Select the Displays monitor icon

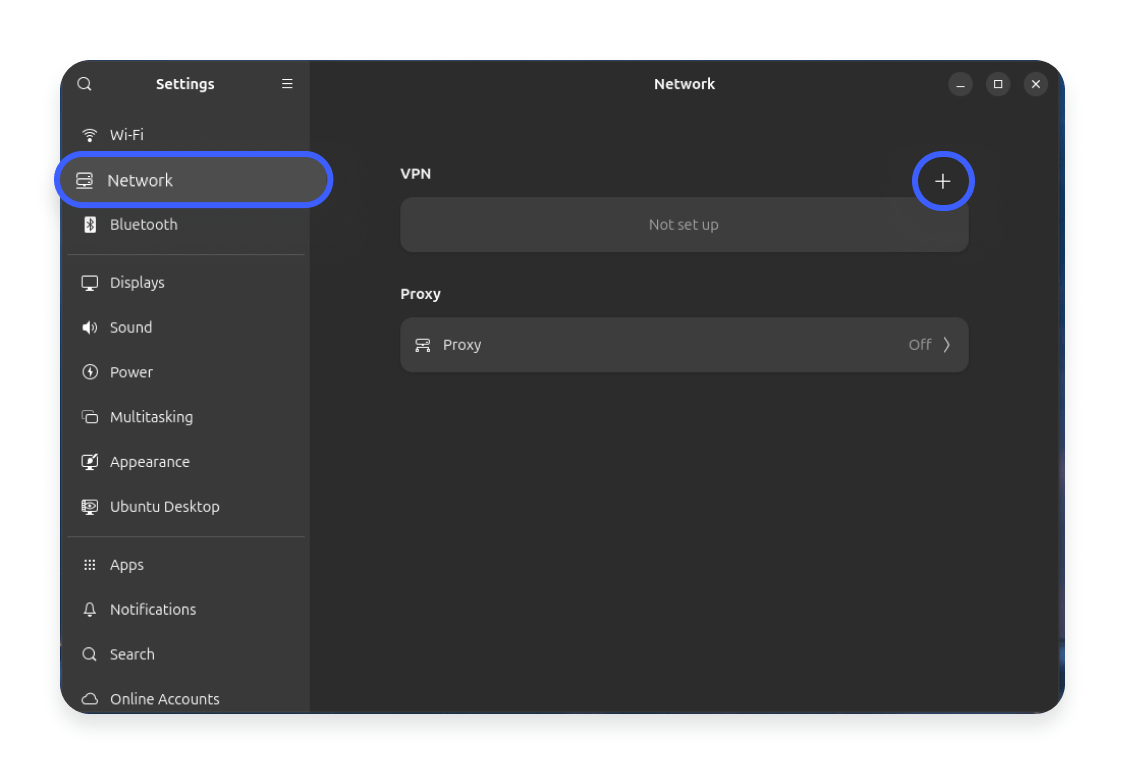(89, 282)
